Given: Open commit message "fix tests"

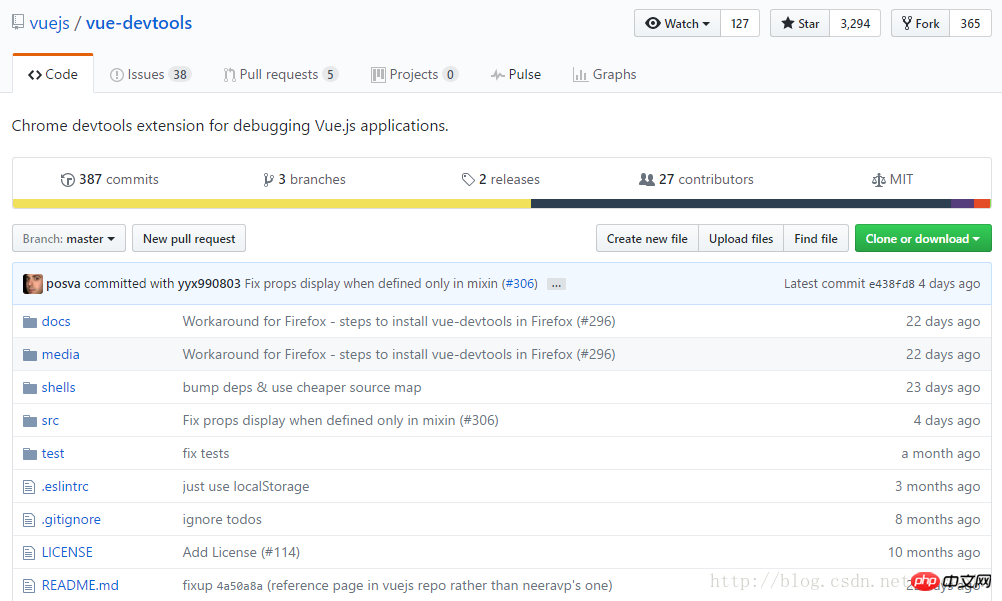Looking at the screenshot, I should click(x=206, y=454).
